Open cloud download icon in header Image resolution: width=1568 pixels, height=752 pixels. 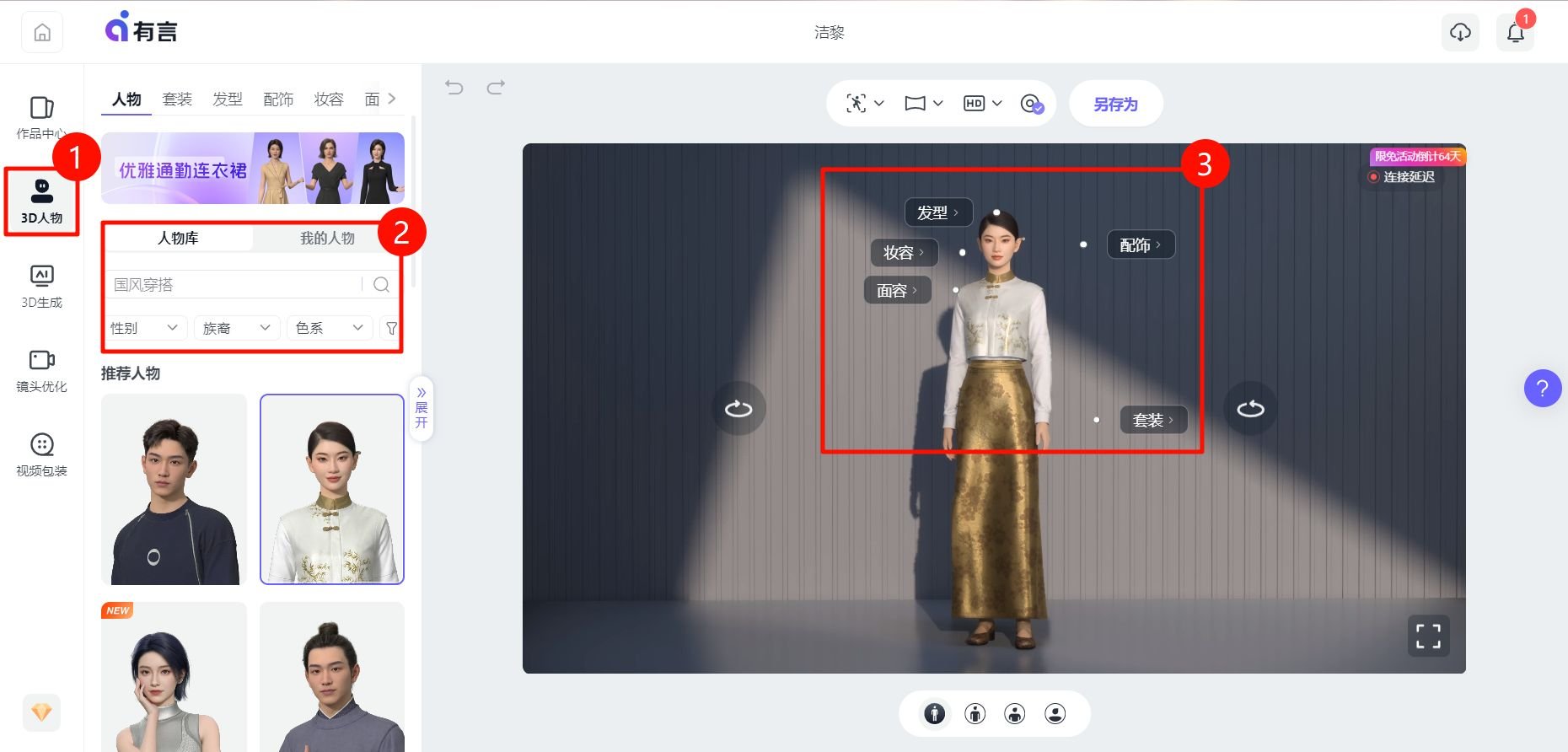1460,32
